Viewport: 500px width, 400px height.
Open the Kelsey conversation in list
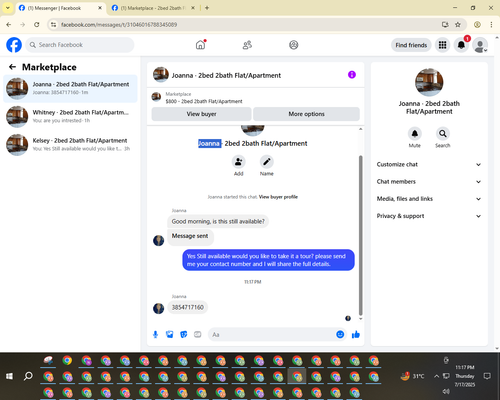70,145
